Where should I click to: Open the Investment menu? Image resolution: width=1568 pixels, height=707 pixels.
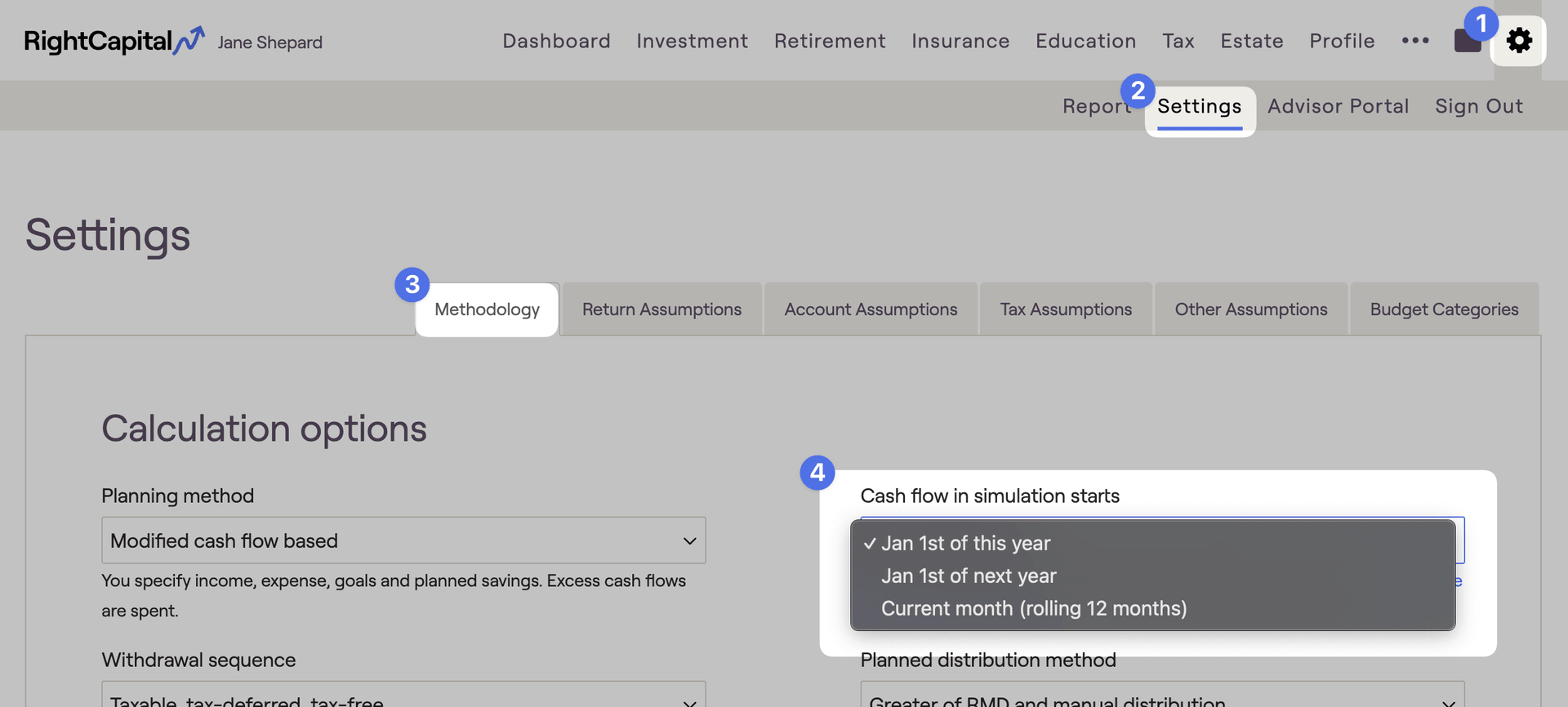pyautogui.click(x=692, y=41)
